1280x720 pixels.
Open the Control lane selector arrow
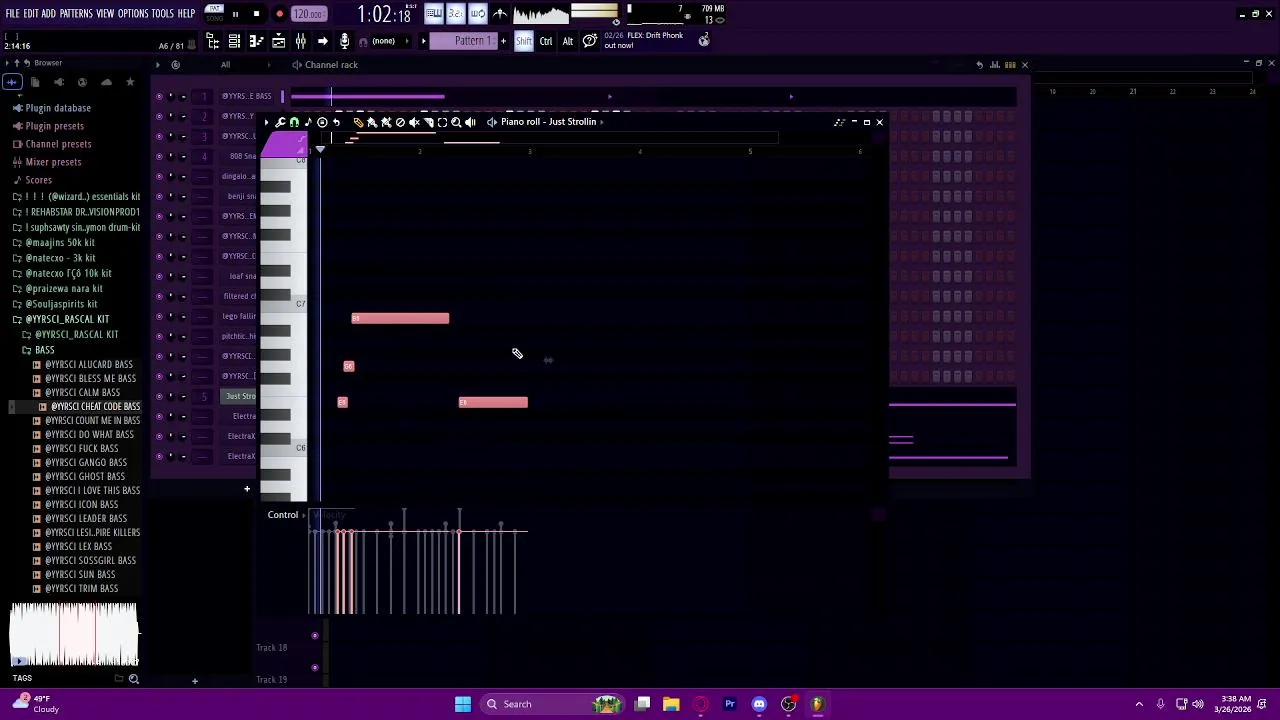303,515
